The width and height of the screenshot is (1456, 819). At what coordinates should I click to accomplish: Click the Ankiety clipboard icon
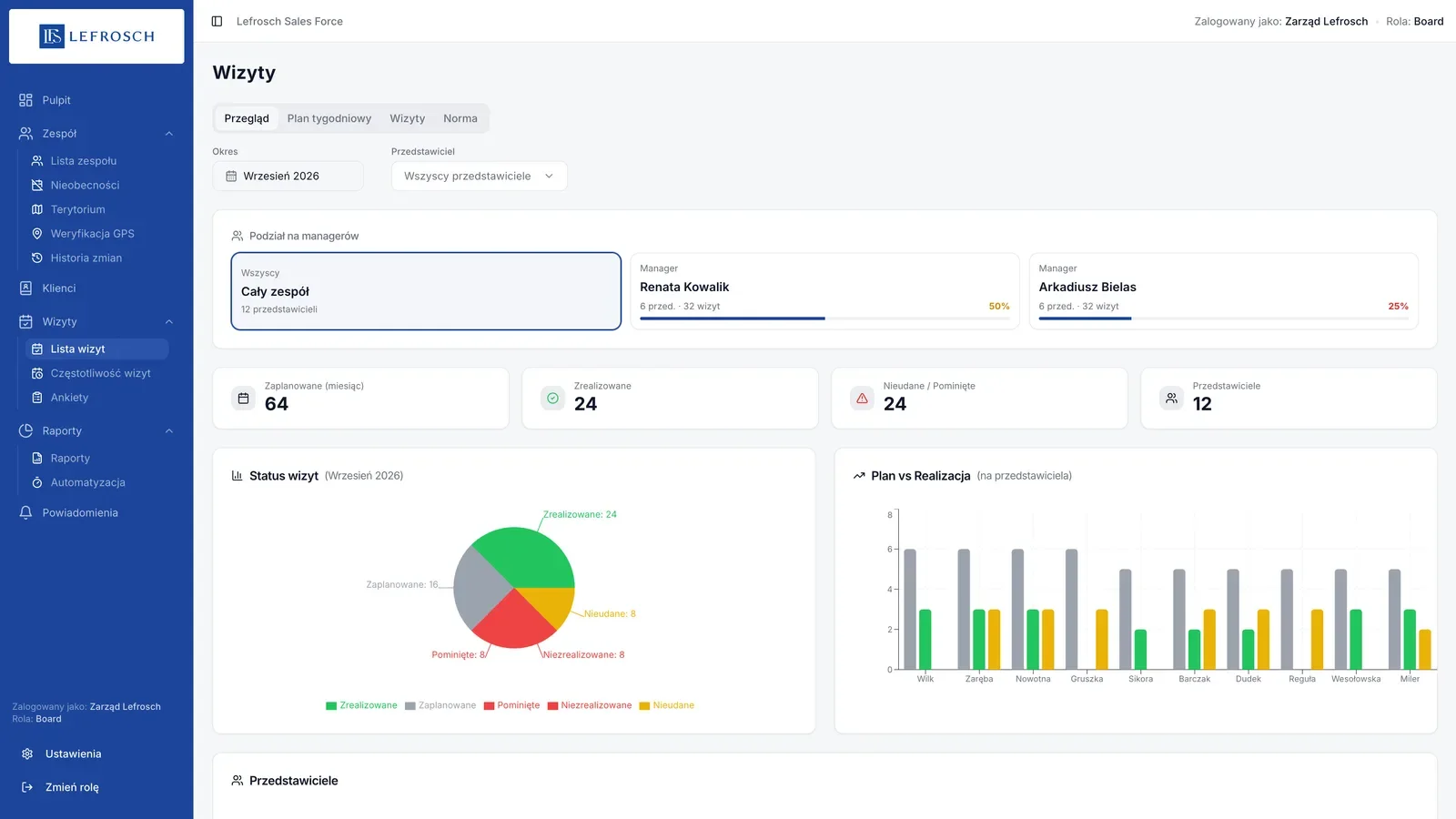point(37,398)
